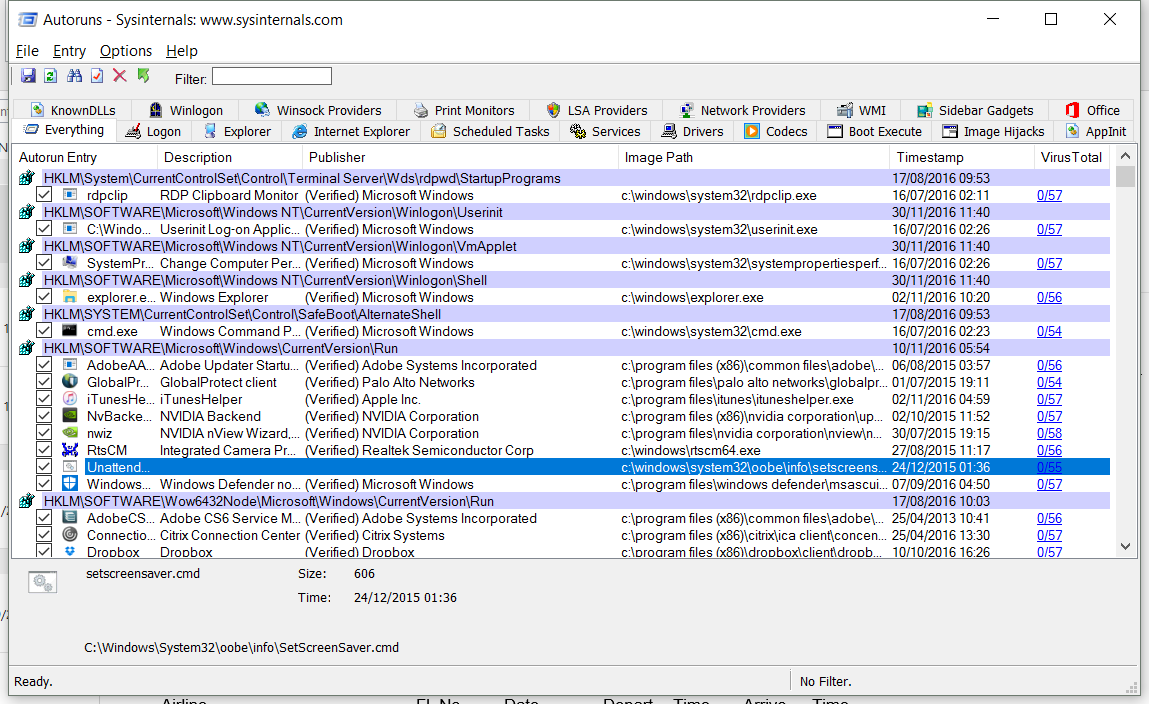
Task: Click the scrollbar down arrow
Action: tap(1126, 546)
